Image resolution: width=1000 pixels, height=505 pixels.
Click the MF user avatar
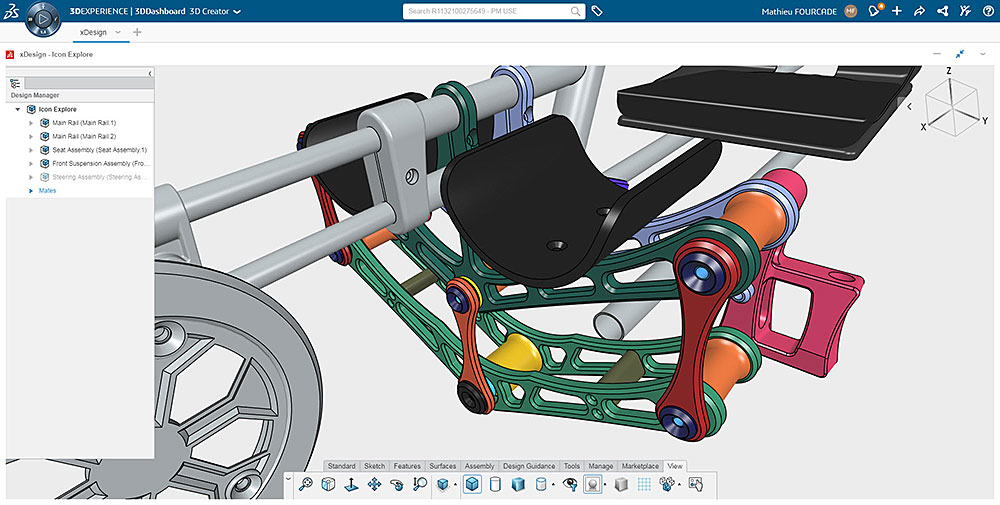tap(850, 11)
